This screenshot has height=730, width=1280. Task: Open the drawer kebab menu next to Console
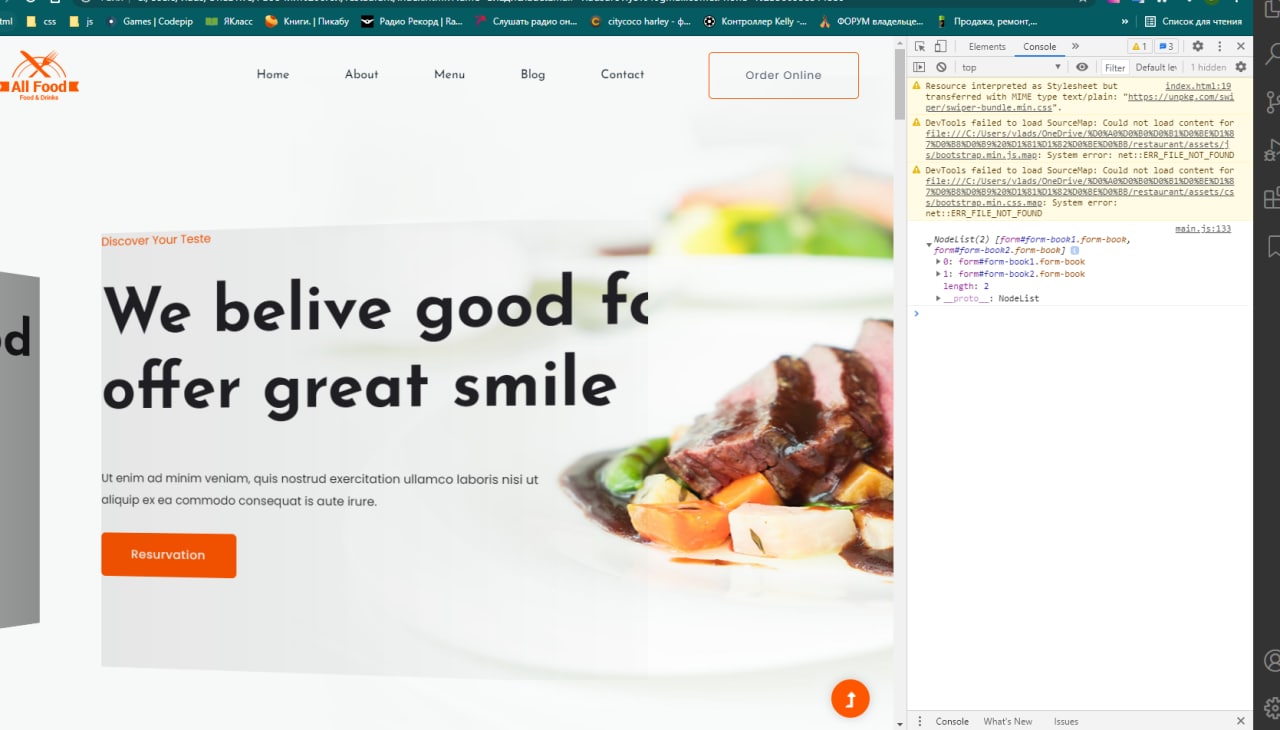(920, 721)
